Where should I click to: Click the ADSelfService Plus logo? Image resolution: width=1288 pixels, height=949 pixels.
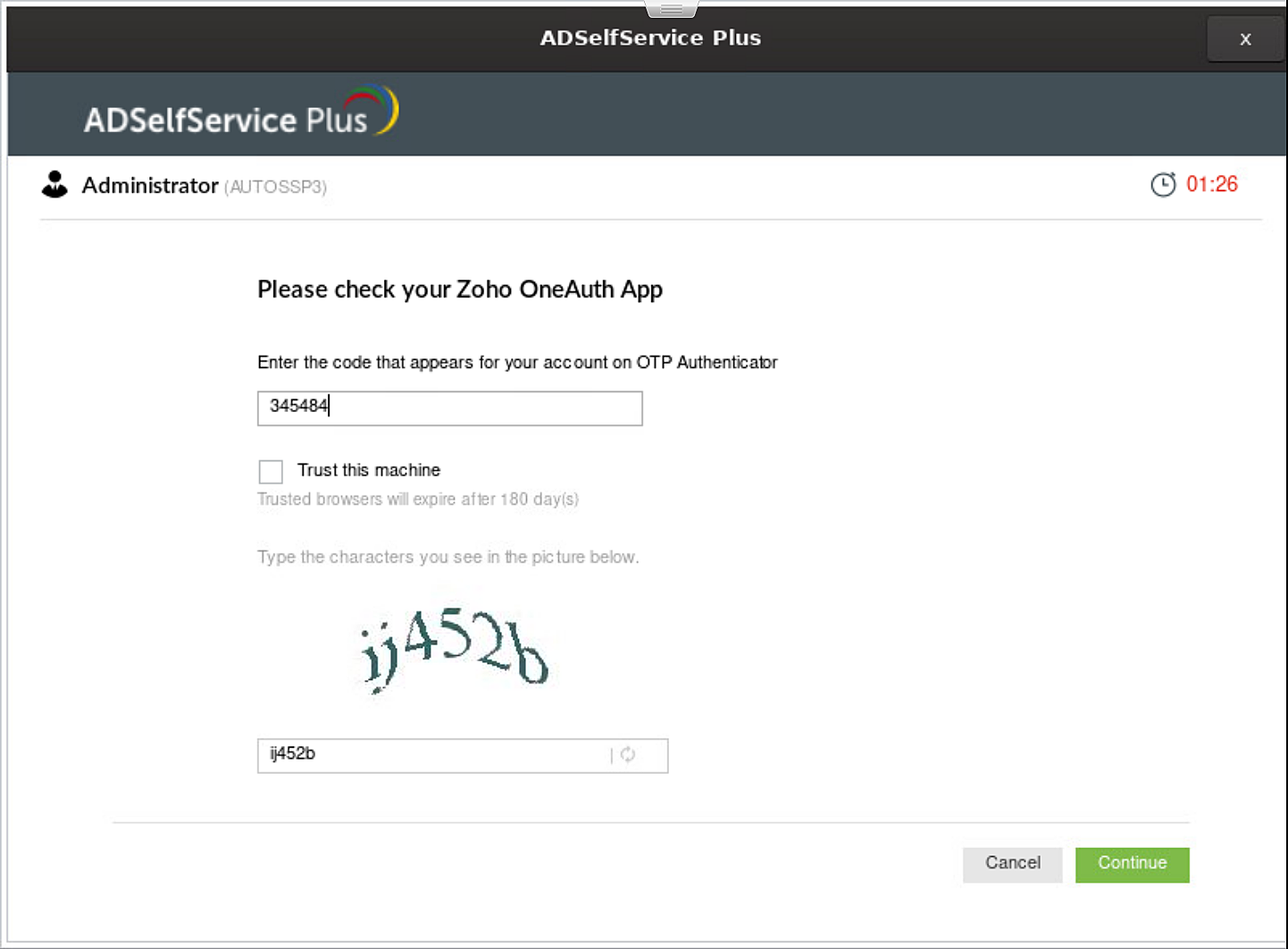click(x=225, y=113)
